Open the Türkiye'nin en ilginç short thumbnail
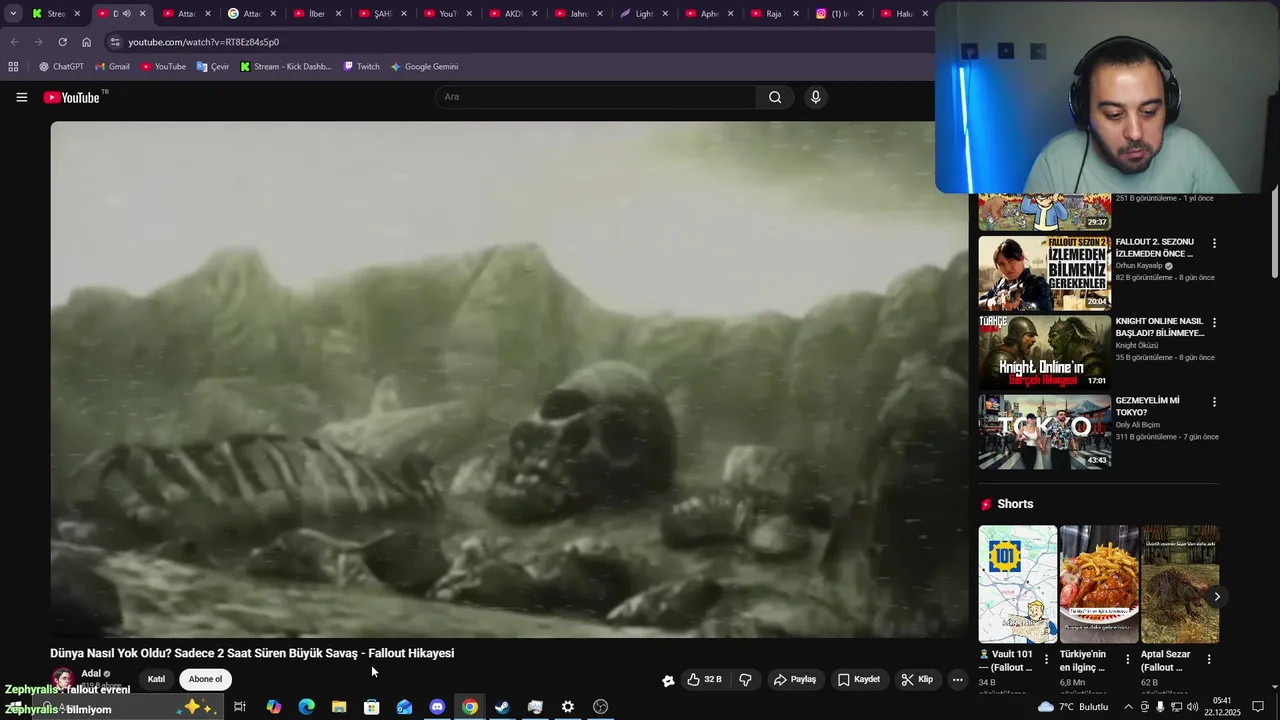Viewport: 1280px width, 720px height. click(1099, 584)
